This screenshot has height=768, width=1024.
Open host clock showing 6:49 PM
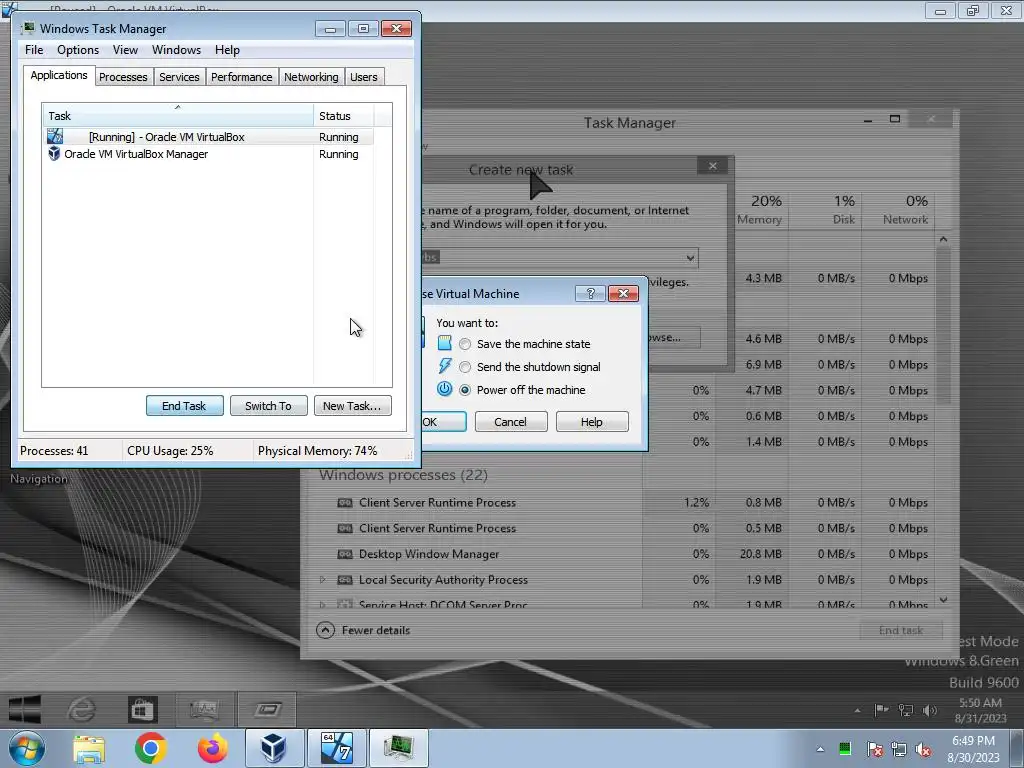pos(973,749)
